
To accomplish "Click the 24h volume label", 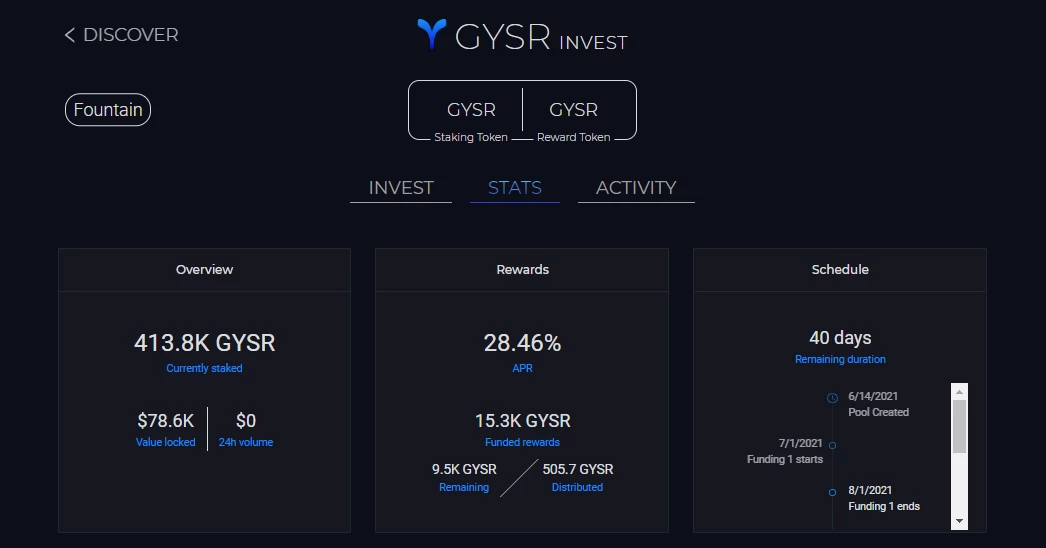I will (245, 442).
